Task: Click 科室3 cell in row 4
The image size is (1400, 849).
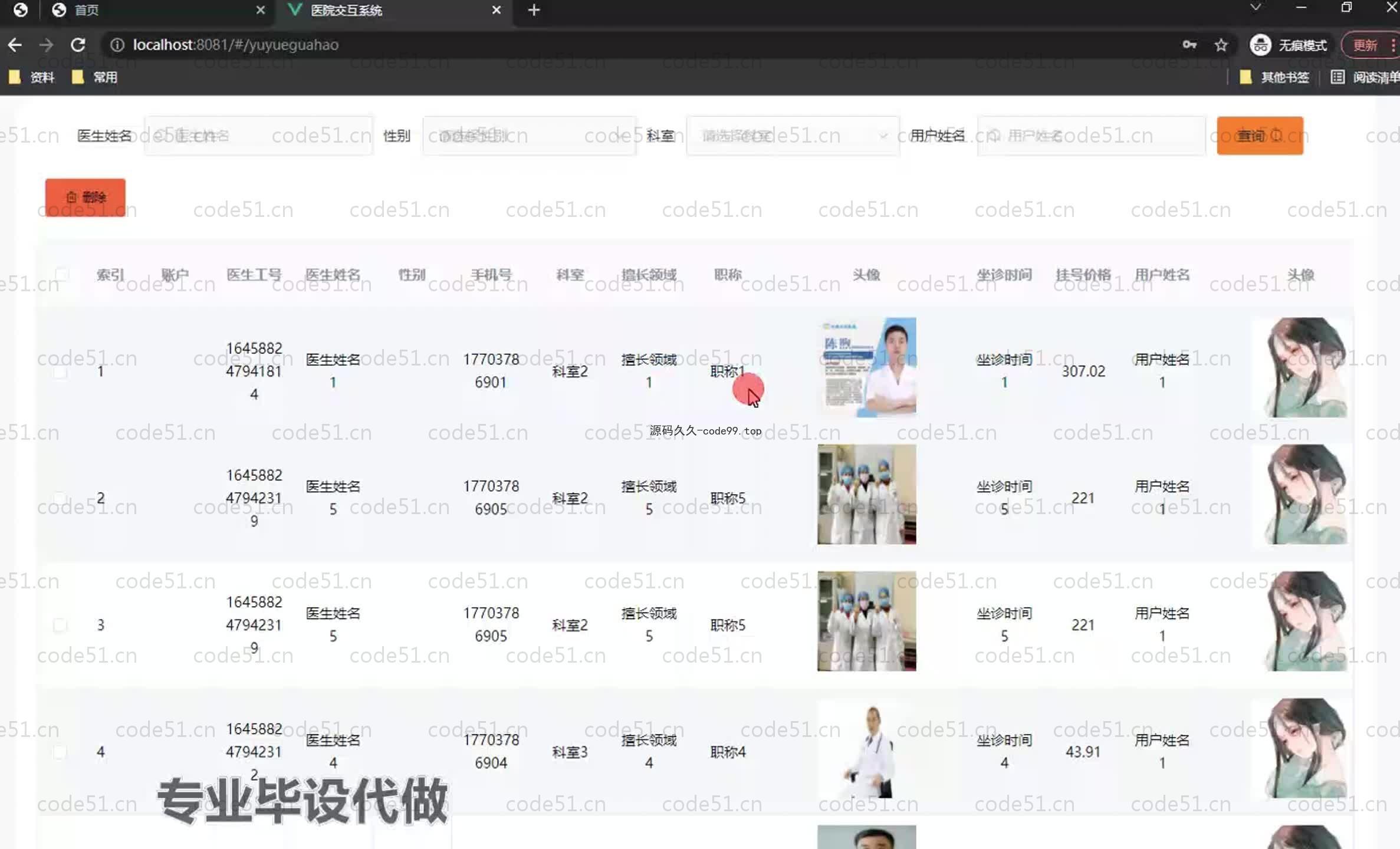Action: point(570,752)
